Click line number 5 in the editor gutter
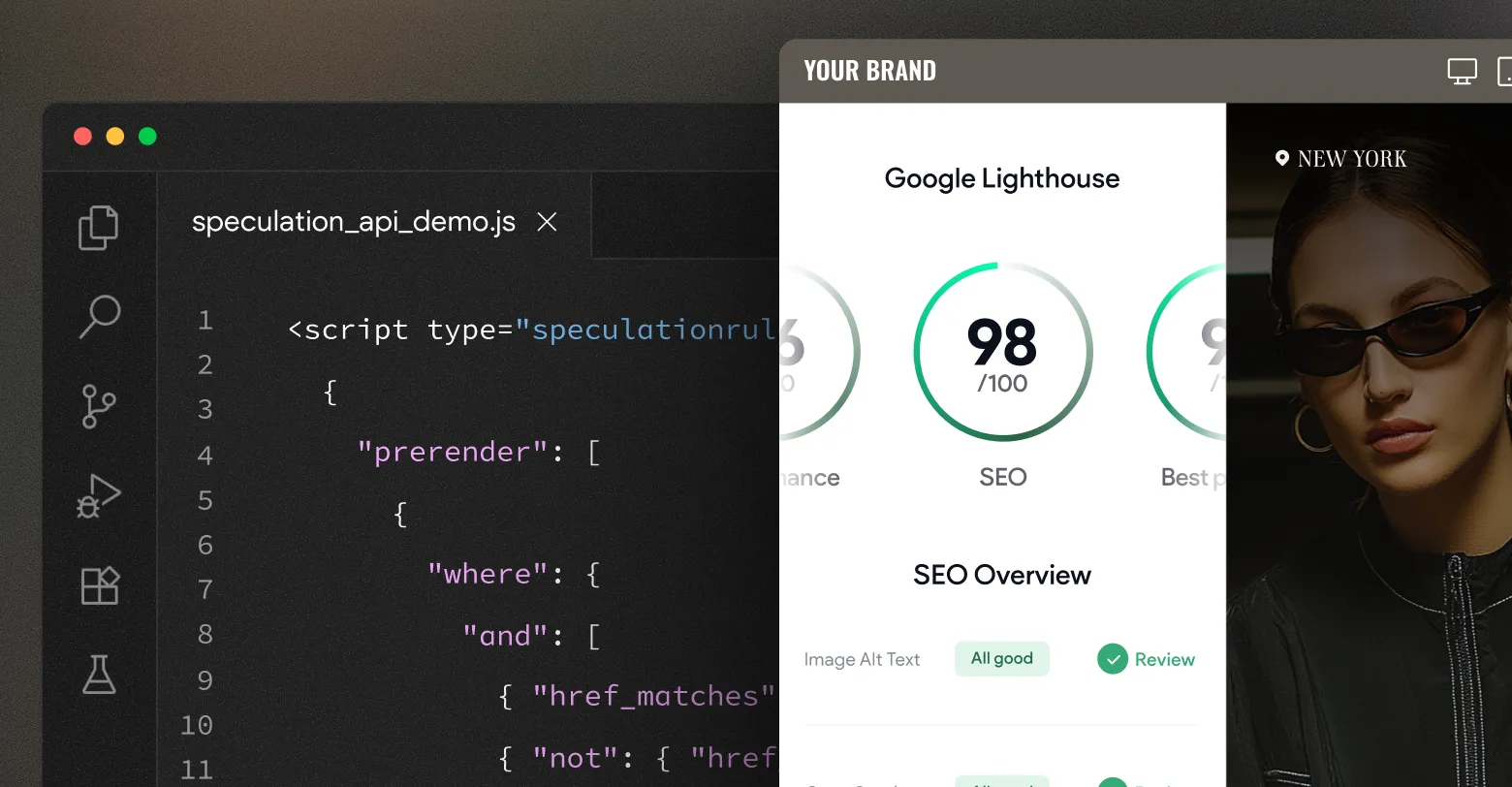1512x787 pixels. click(x=205, y=500)
